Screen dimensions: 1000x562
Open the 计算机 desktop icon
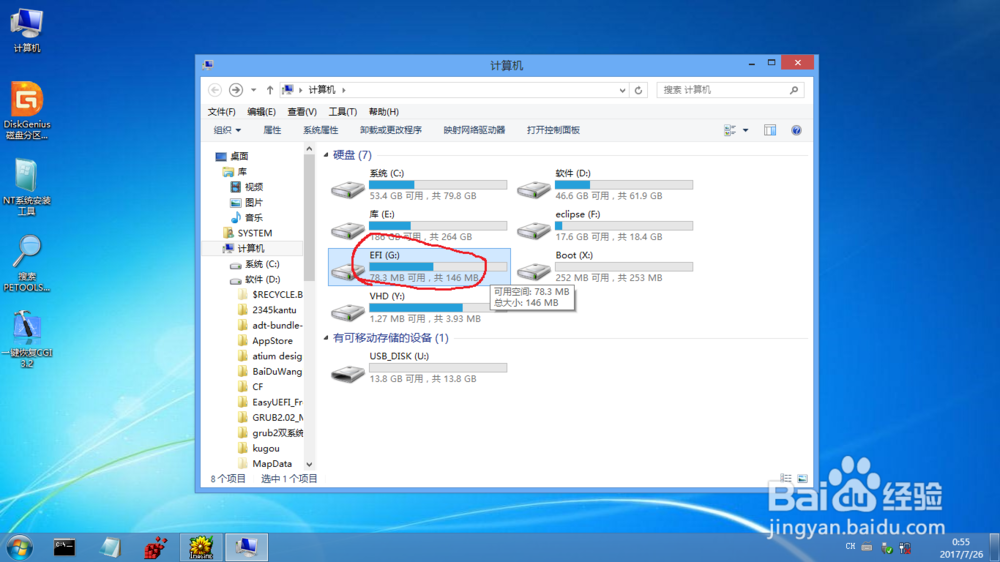pyautogui.click(x=26, y=31)
